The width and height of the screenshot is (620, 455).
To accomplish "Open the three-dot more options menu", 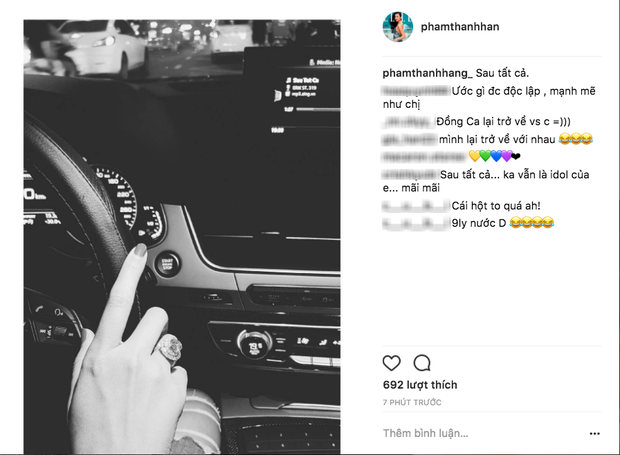I will pos(595,434).
